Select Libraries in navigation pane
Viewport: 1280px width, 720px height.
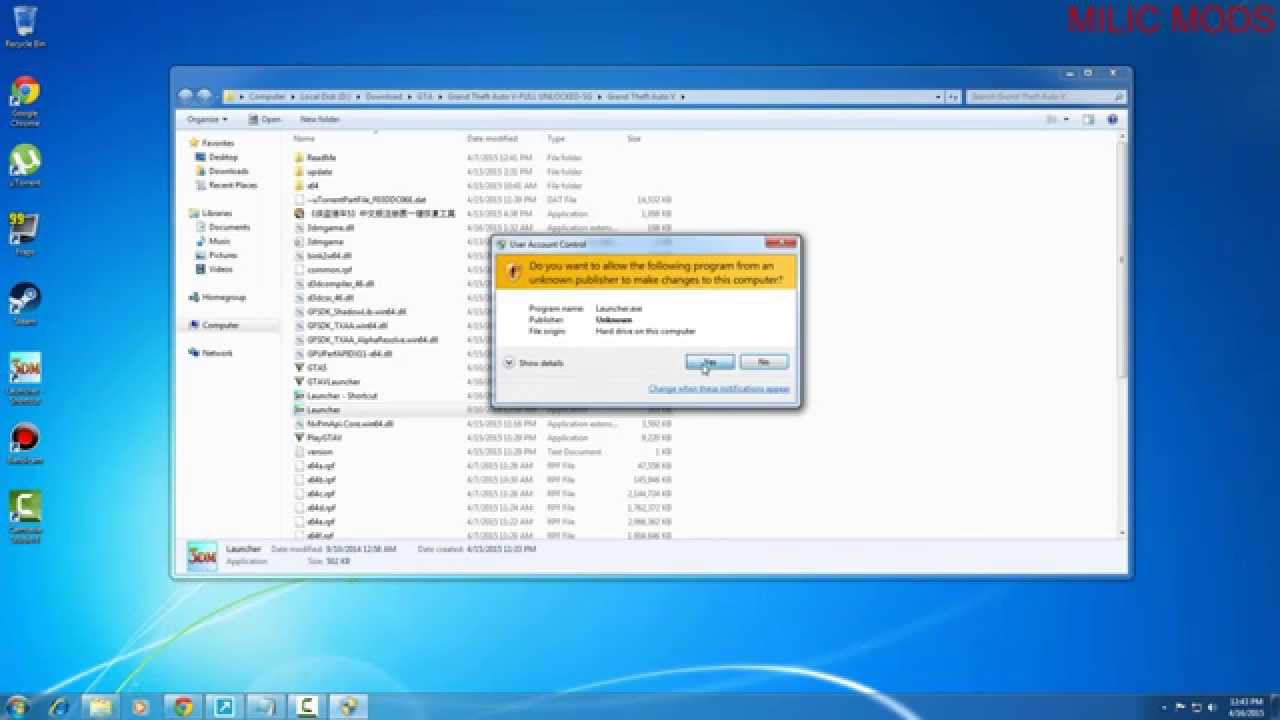(x=210, y=213)
